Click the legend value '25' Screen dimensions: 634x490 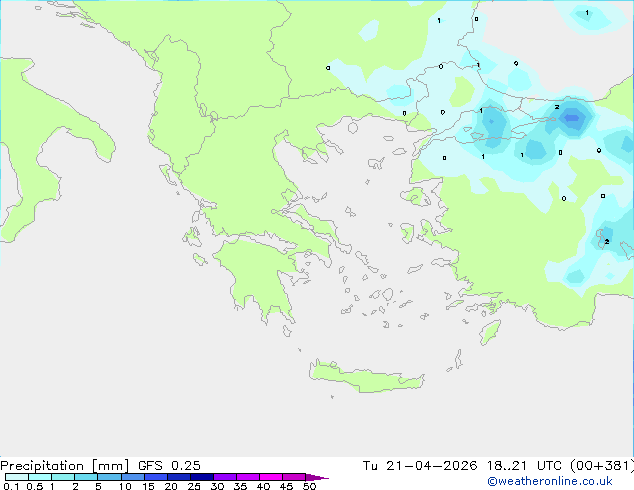pos(194,486)
